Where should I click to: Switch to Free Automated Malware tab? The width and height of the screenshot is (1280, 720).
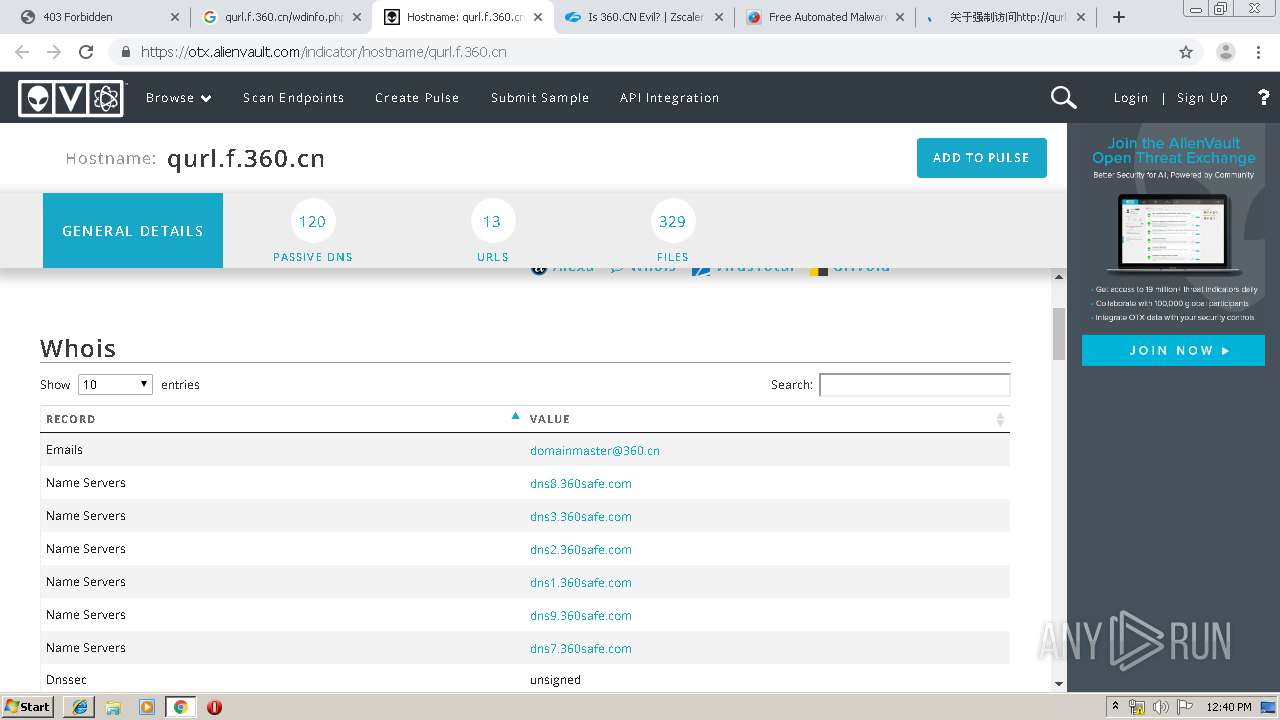click(826, 17)
